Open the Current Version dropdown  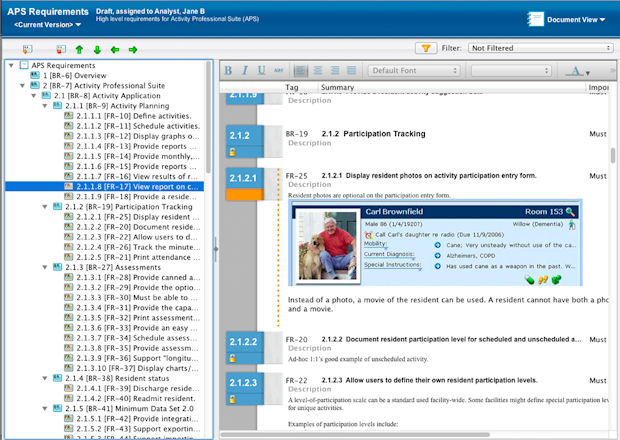click(47, 25)
